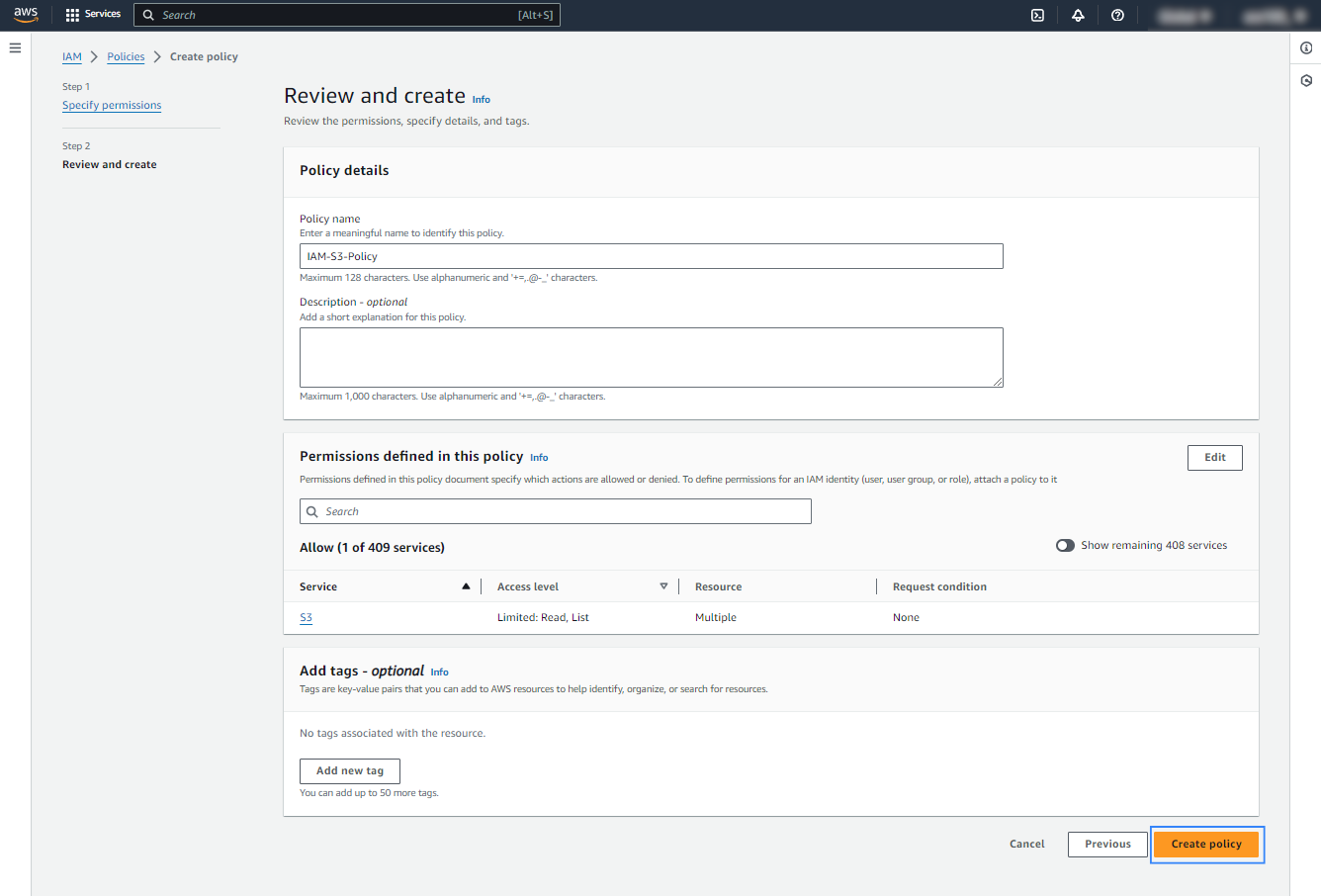This screenshot has height=896, width=1321.
Task: Open the info panel icon on right edge
Action: click(1306, 47)
